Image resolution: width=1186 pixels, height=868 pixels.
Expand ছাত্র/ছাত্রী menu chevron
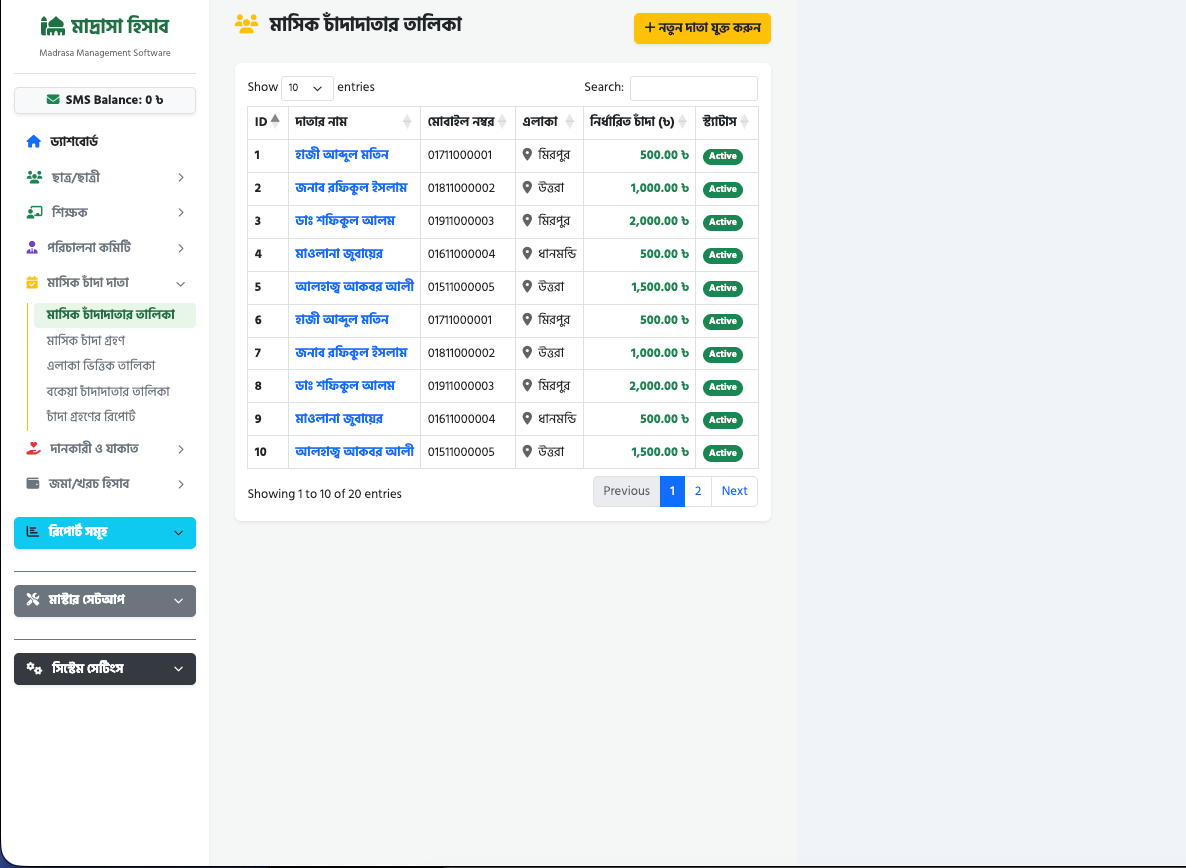(181, 177)
